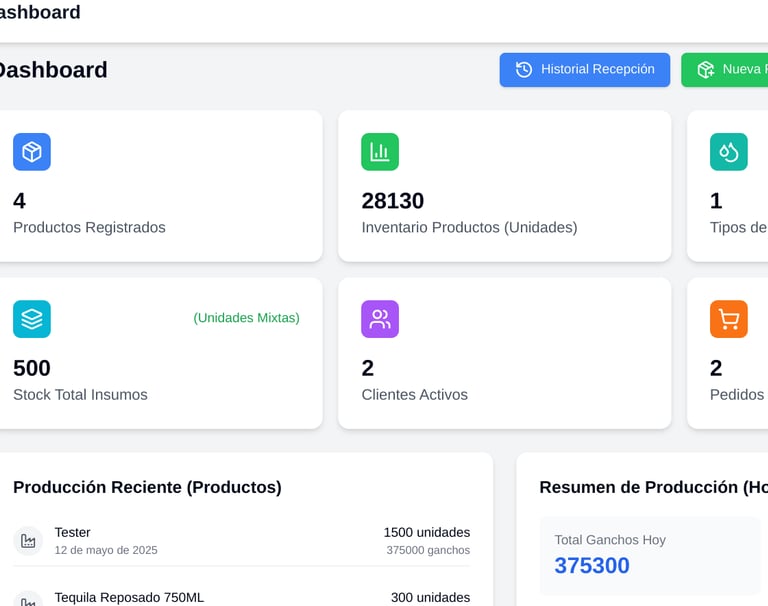Click the 300 unidades value
The image size is (768, 606).
(431, 598)
